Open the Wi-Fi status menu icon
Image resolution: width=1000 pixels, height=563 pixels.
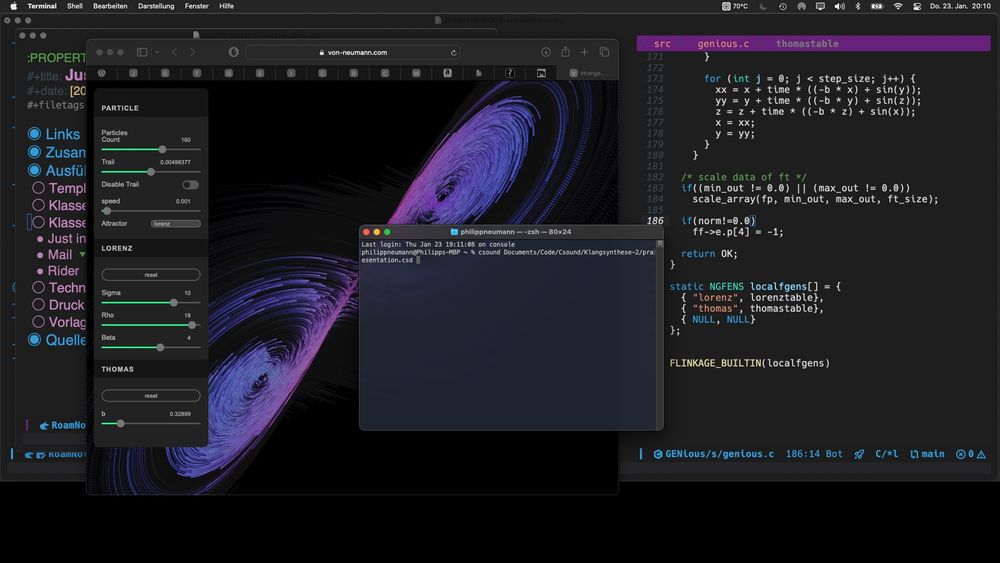897,6
